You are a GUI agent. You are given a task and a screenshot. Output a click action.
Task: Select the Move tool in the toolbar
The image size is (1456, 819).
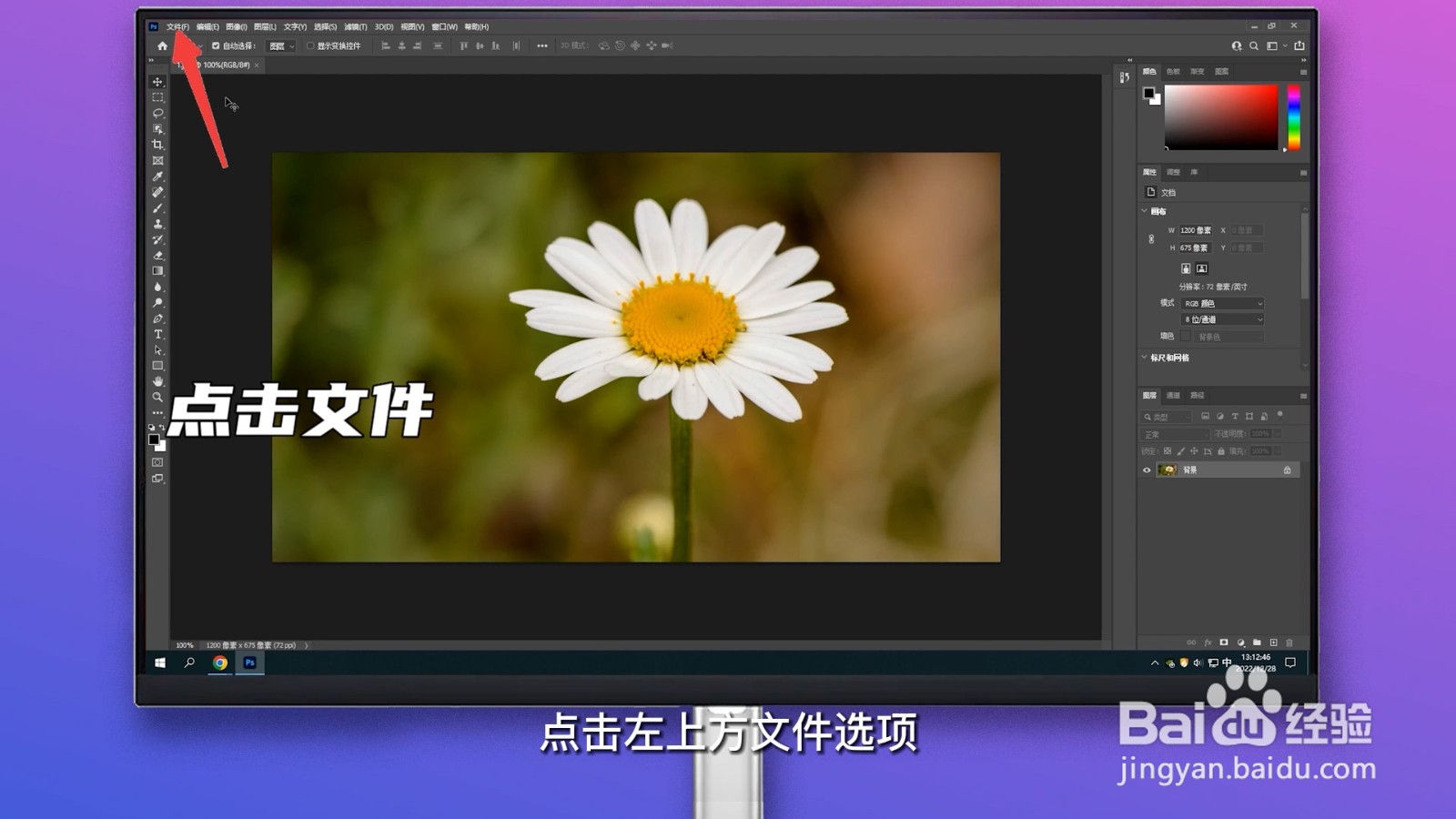click(x=158, y=82)
